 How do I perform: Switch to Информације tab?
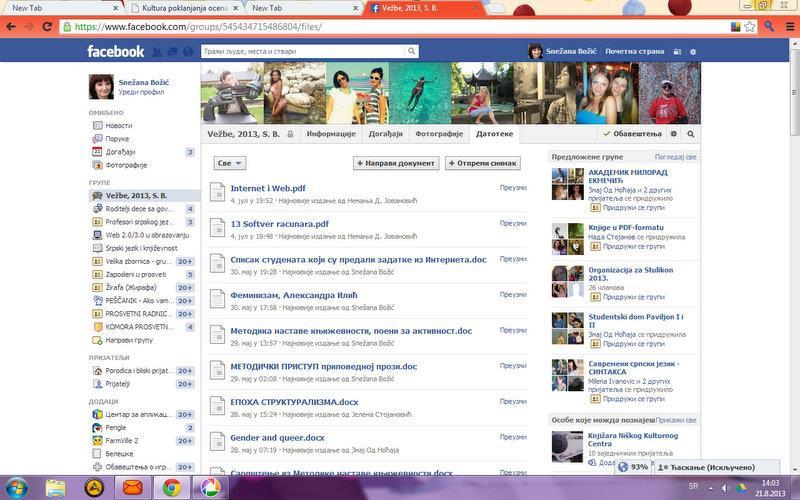point(331,134)
